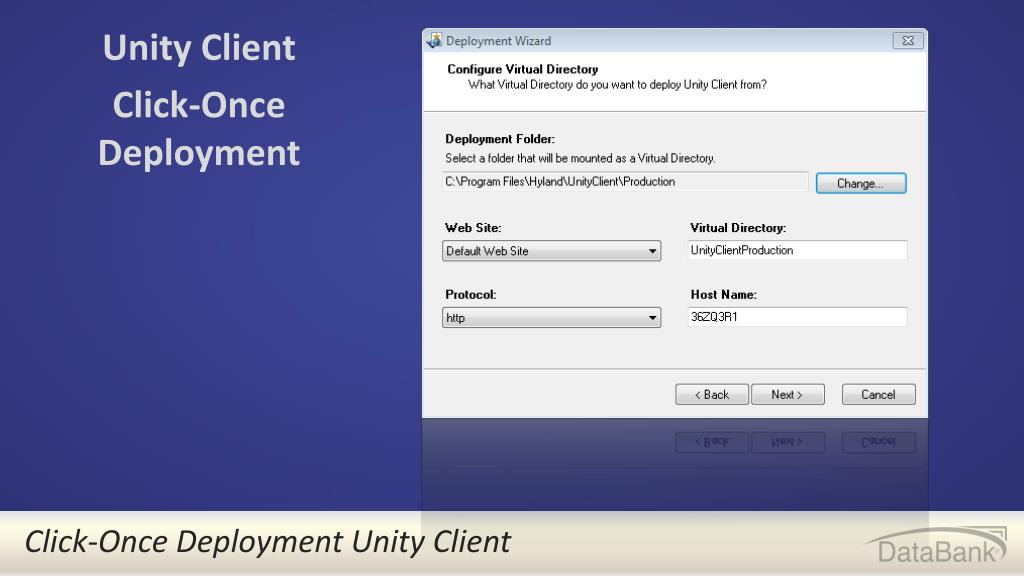Open the Protocol dropdown showing http

coord(551,318)
